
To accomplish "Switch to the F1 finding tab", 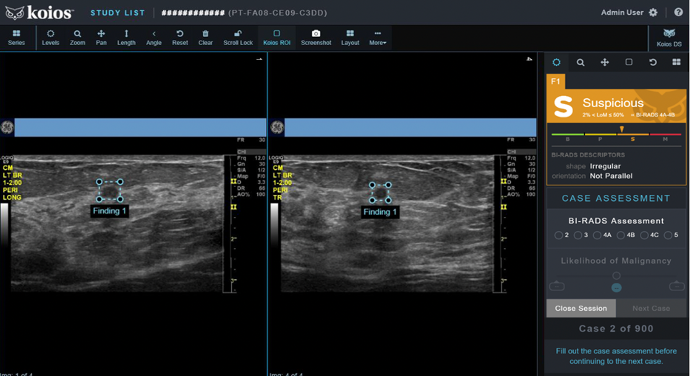I will pyautogui.click(x=555, y=81).
